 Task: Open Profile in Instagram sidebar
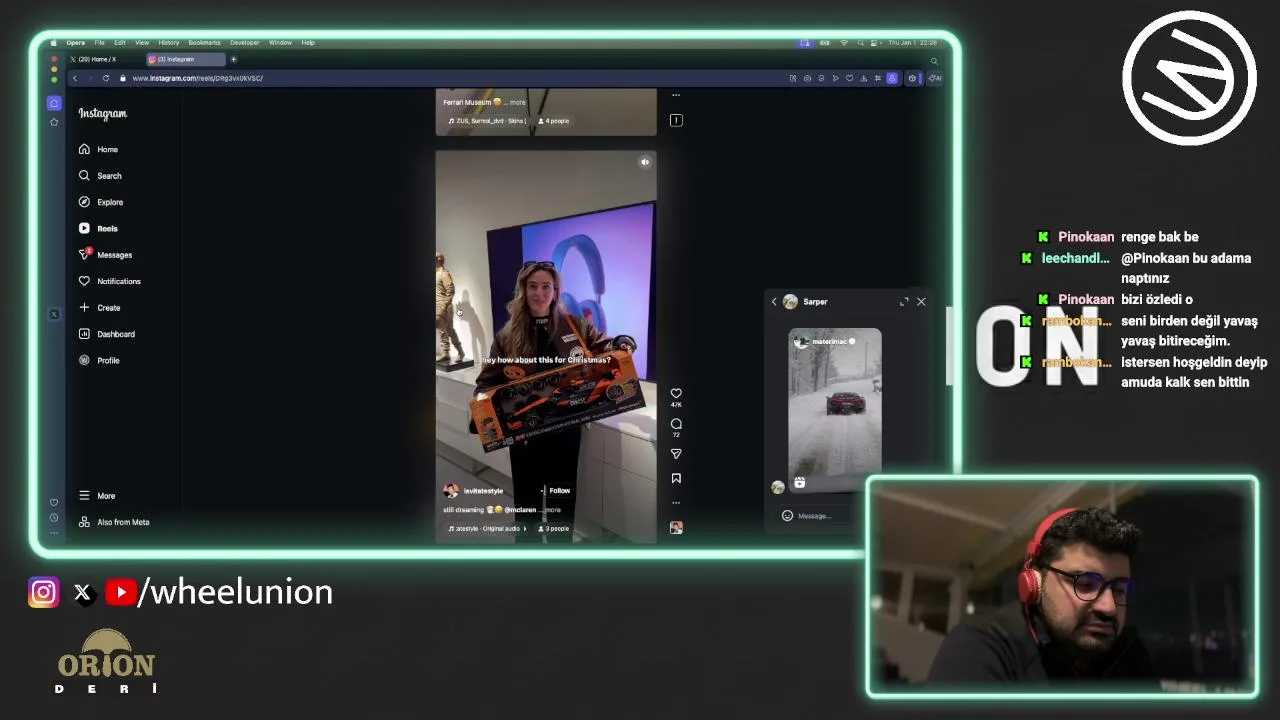tap(100, 360)
